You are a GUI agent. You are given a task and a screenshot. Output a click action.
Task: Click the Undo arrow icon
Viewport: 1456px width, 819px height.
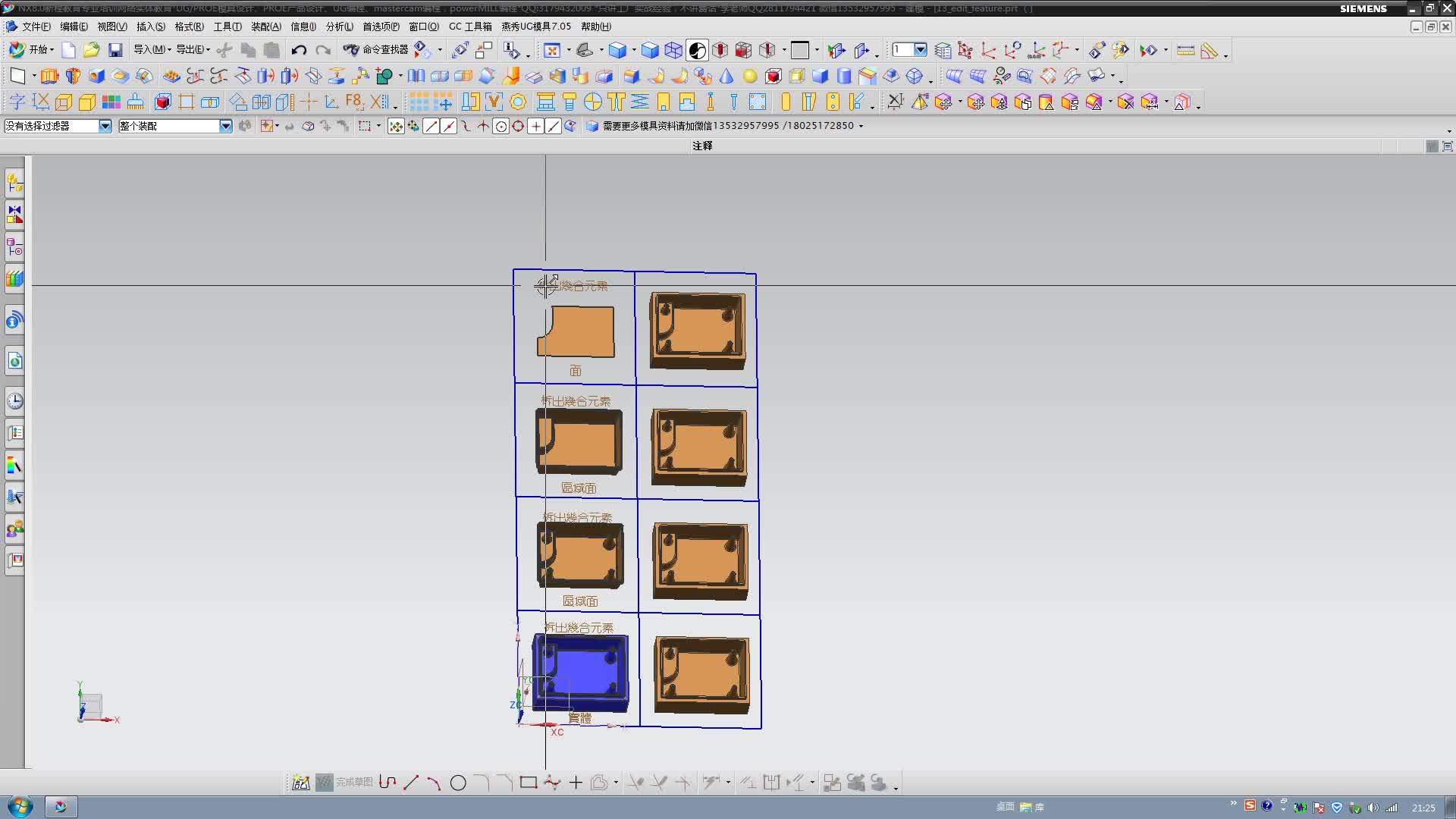pos(299,50)
